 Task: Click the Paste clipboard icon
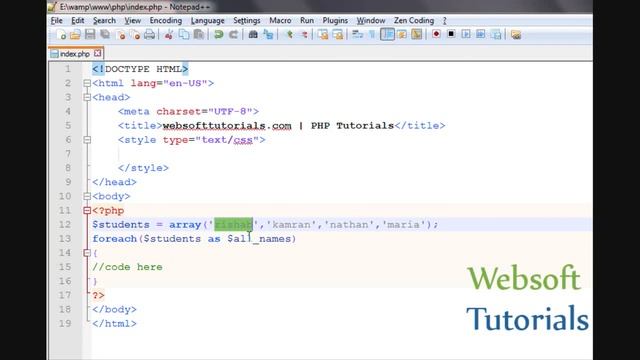[x=199, y=35]
